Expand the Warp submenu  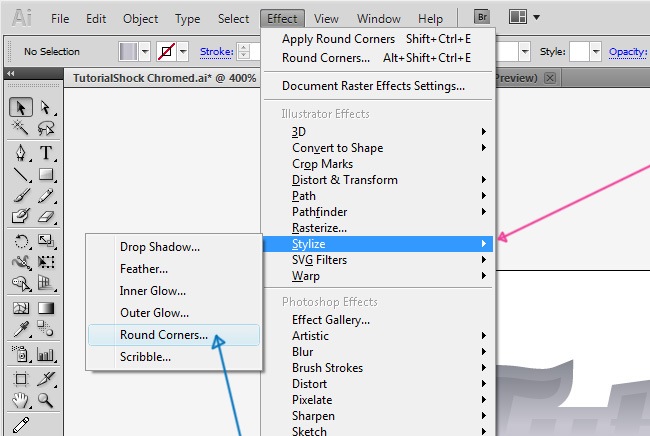483,276
